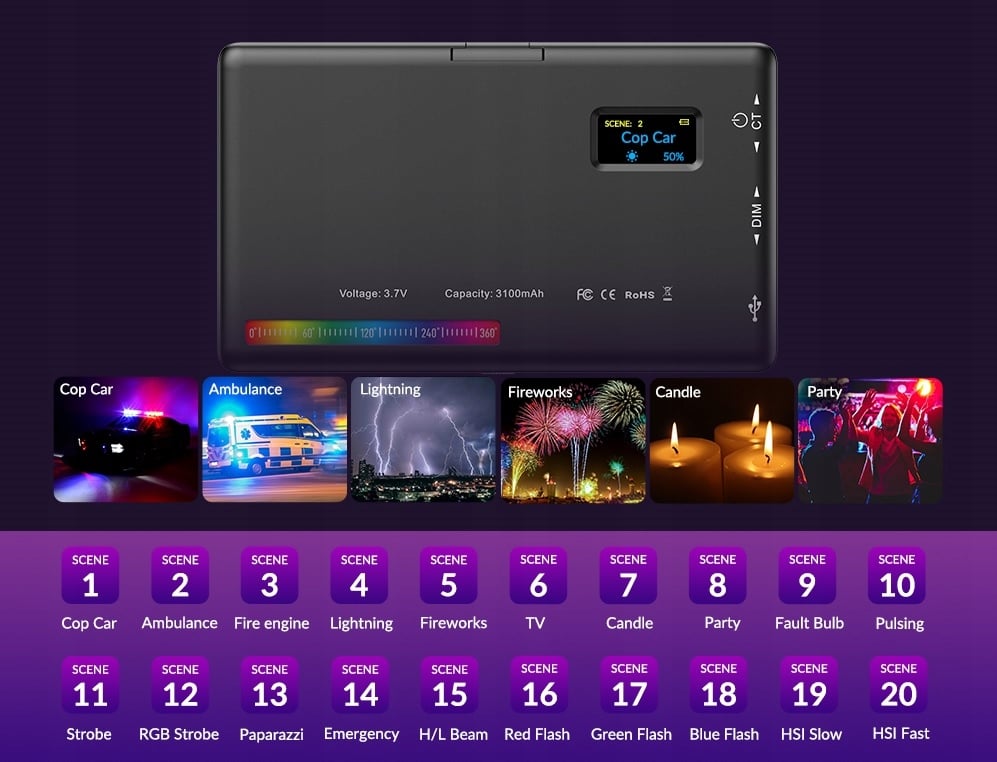Select Scene 12 RGB Strobe badge
This screenshot has width=997, height=762.
pyautogui.click(x=180, y=684)
